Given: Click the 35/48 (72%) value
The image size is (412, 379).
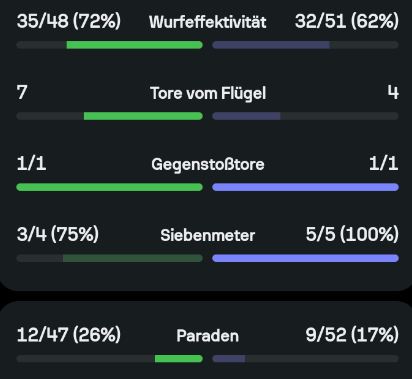Looking at the screenshot, I should point(69,21).
